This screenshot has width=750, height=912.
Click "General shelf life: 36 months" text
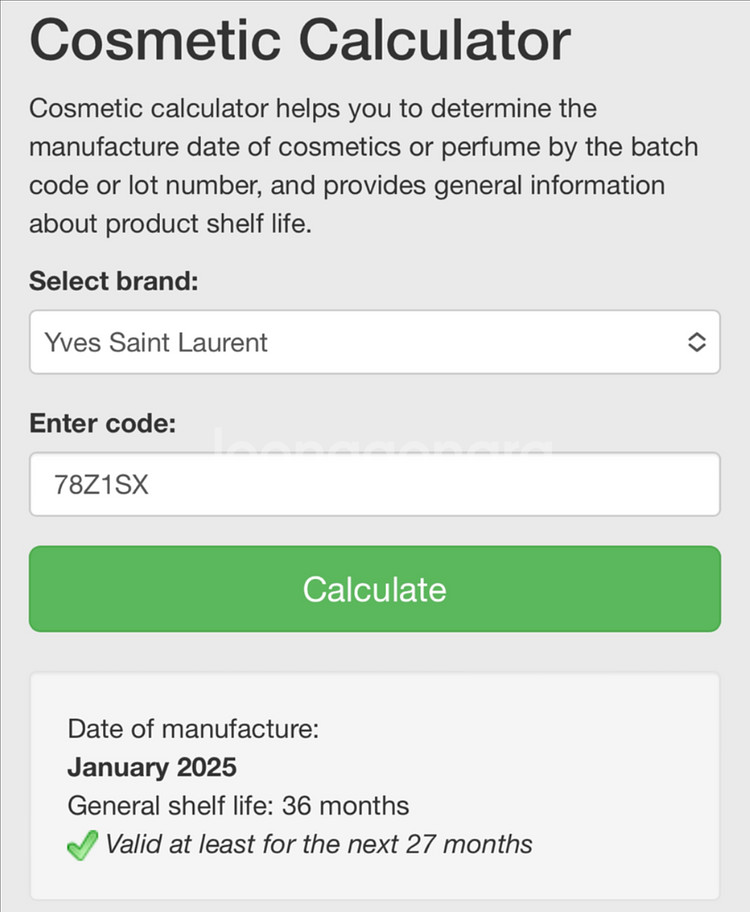click(238, 805)
